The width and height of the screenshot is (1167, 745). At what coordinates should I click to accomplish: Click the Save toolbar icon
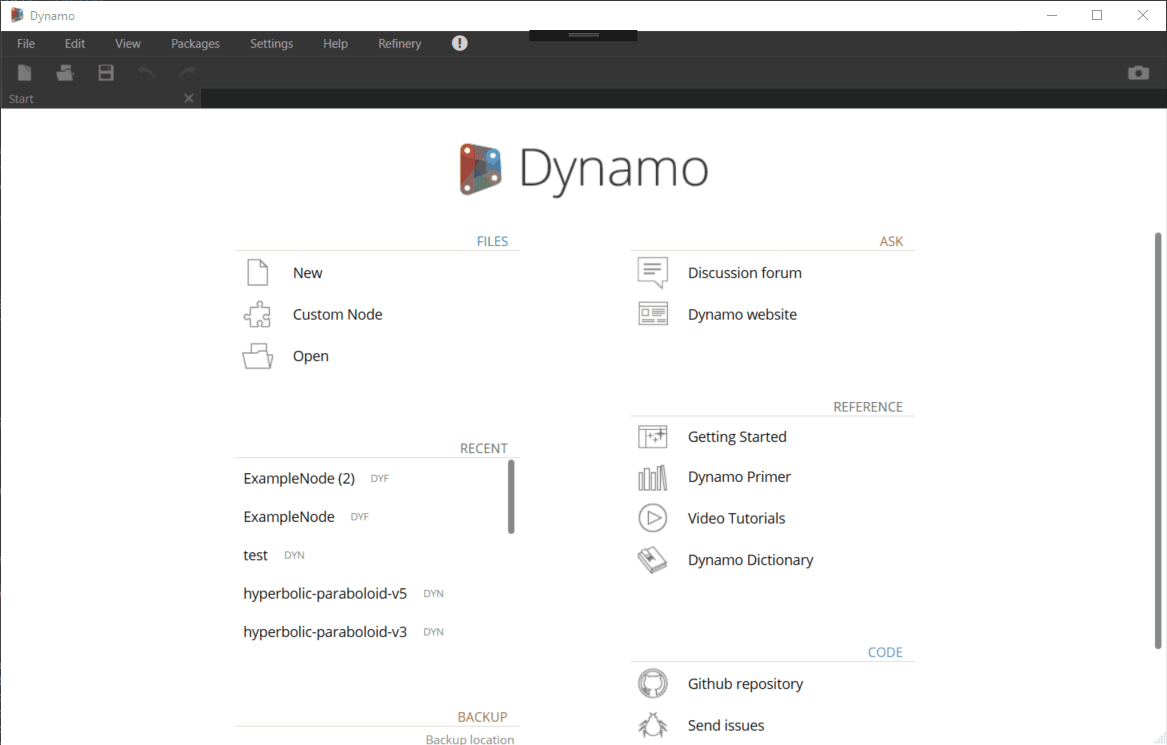click(106, 72)
